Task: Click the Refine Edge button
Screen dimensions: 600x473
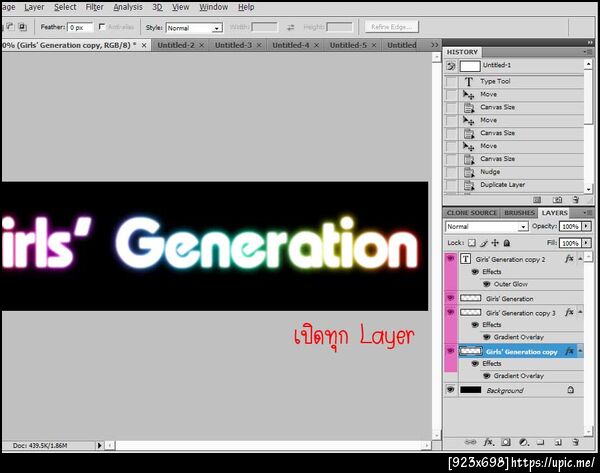Action: click(x=391, y=27)
